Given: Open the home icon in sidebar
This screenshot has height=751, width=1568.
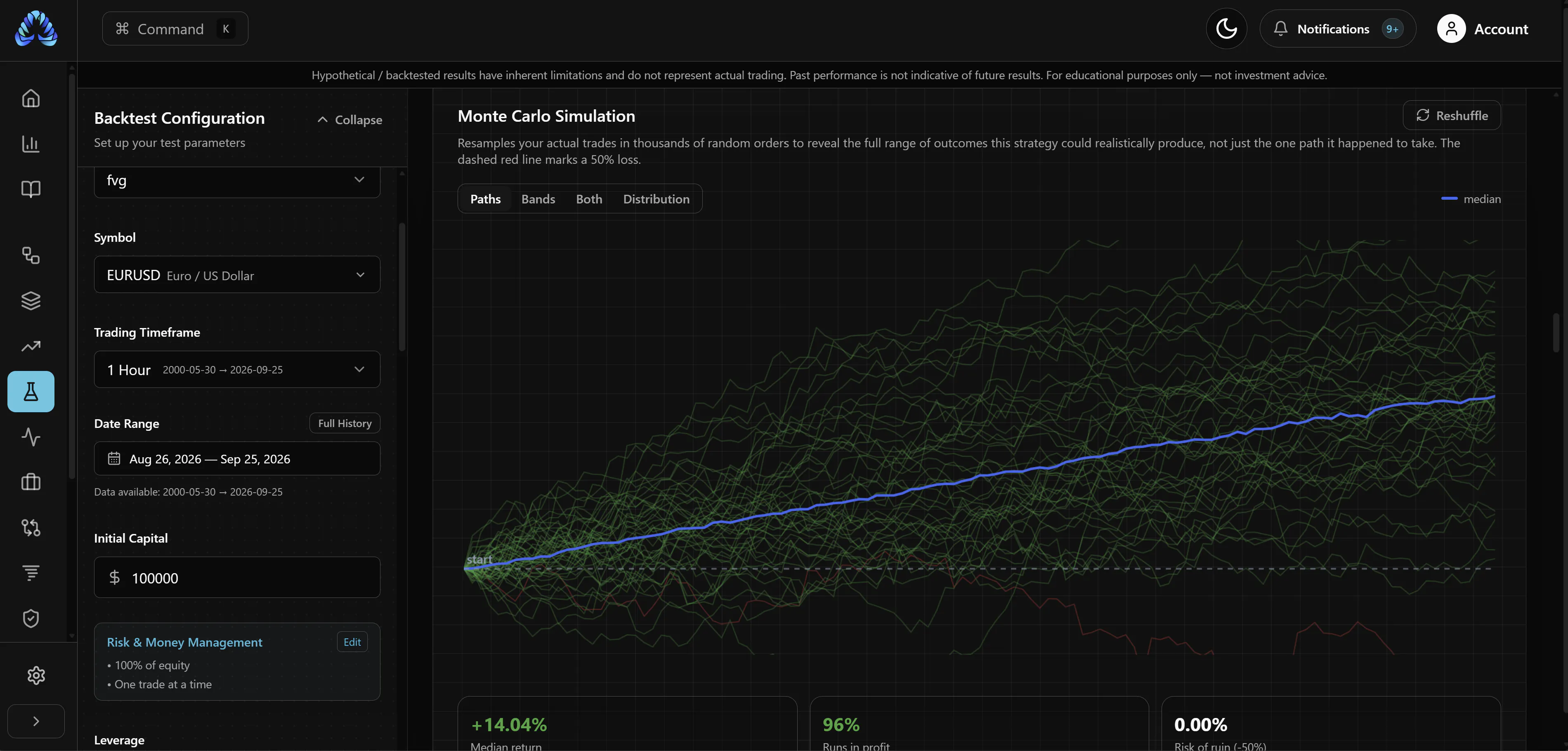Looking at the screenshot, I should tap(31, 98).
